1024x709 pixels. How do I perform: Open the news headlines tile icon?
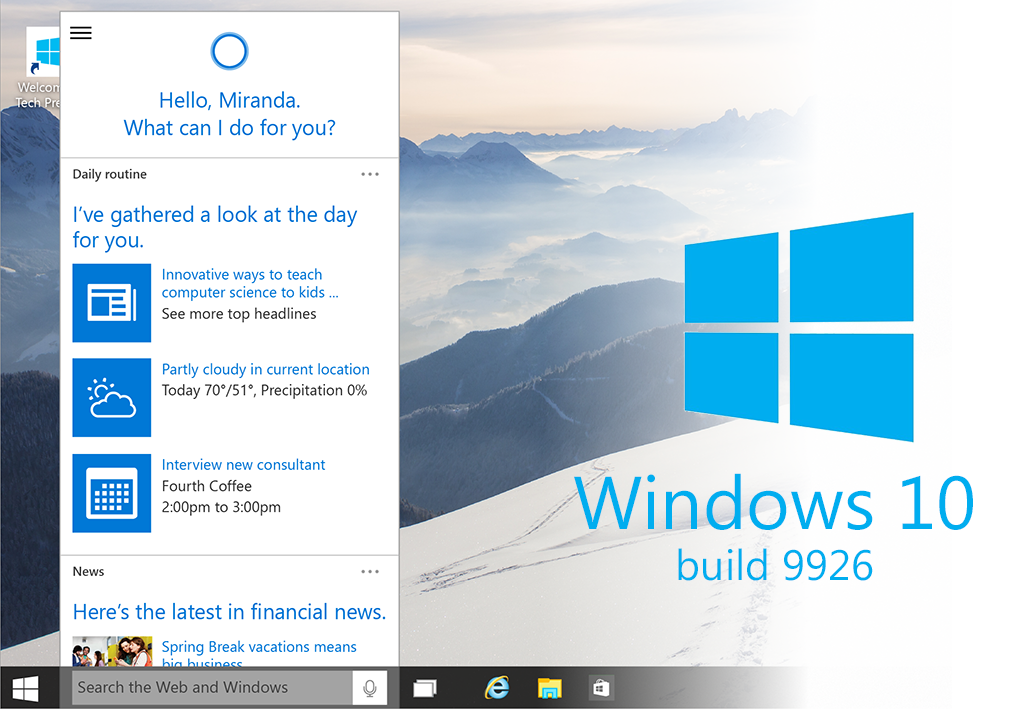[112, 303]
